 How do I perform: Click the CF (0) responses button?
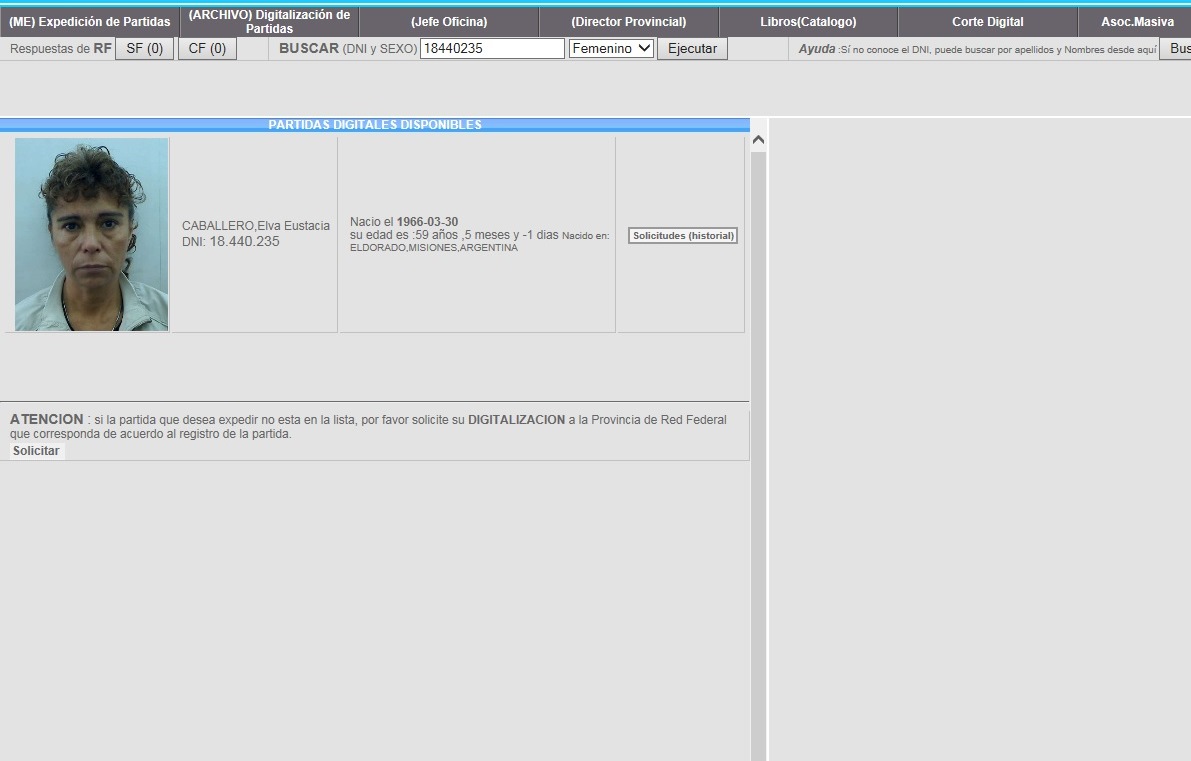pyautogui.click(x=207, y=48)
